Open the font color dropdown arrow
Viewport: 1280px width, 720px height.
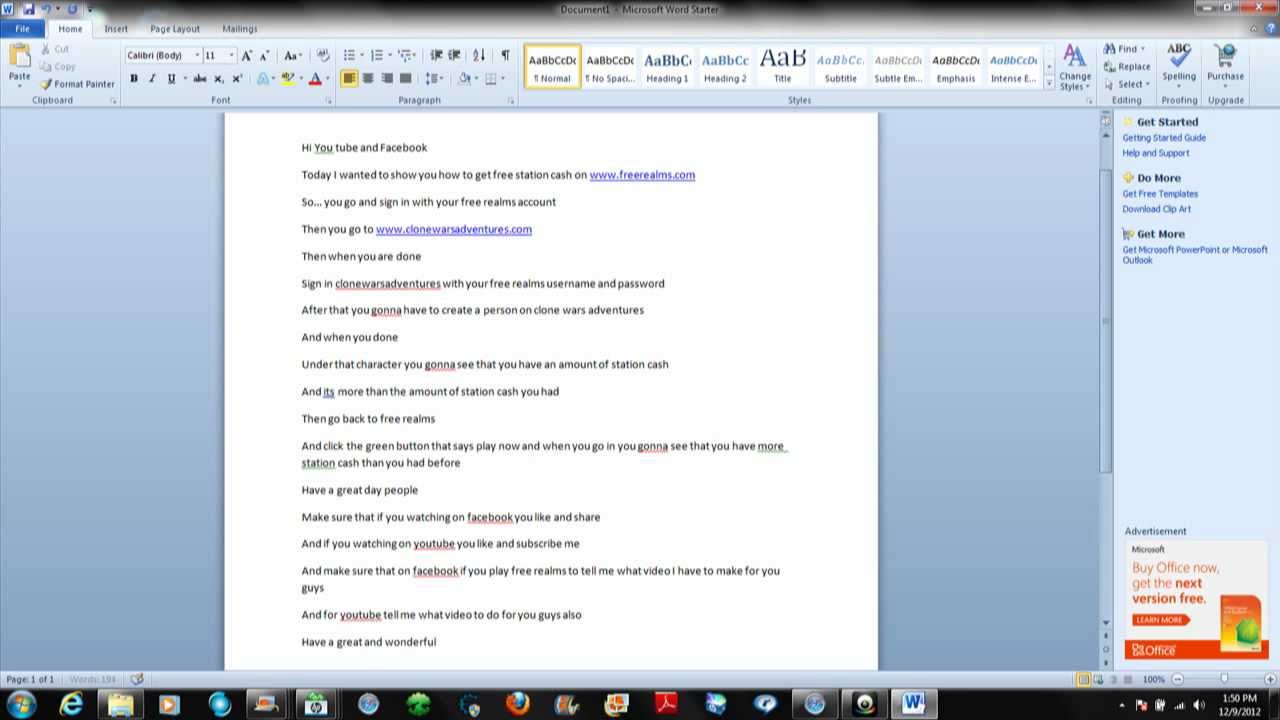pos(327,78)
